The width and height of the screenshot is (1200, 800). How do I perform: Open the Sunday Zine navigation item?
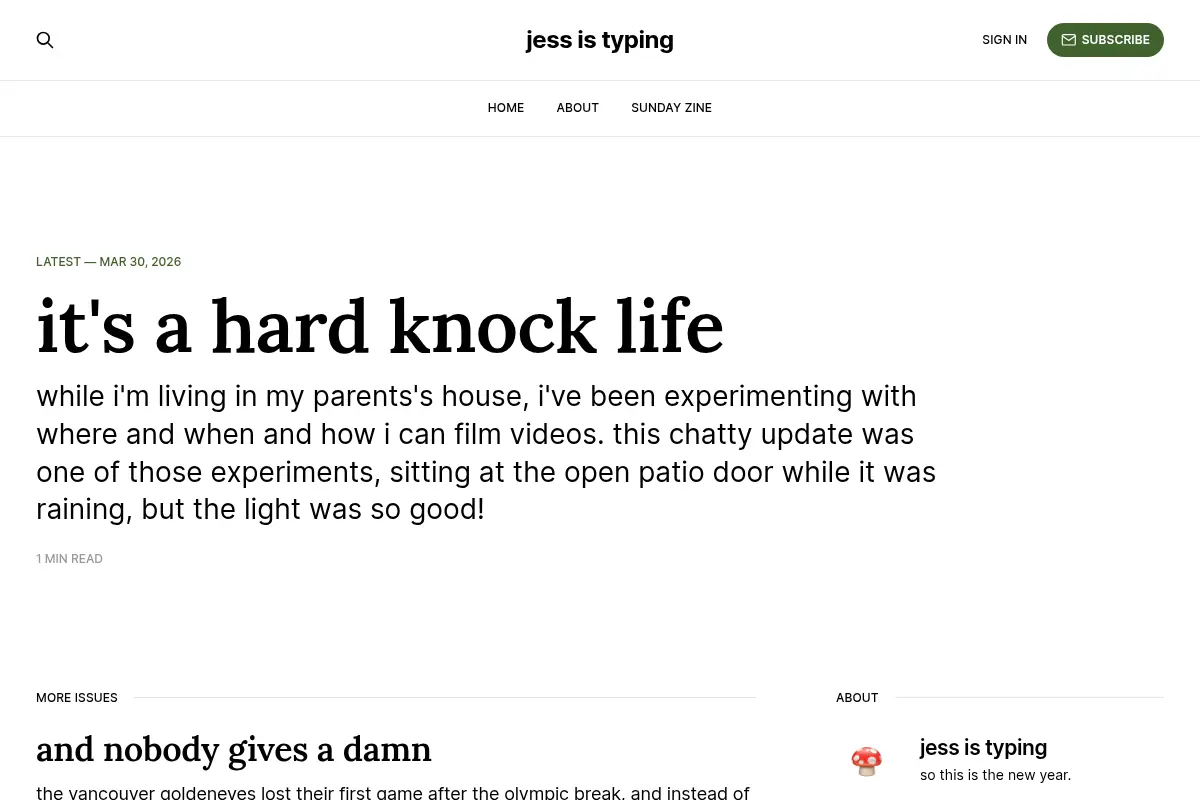tap(671, 108)
